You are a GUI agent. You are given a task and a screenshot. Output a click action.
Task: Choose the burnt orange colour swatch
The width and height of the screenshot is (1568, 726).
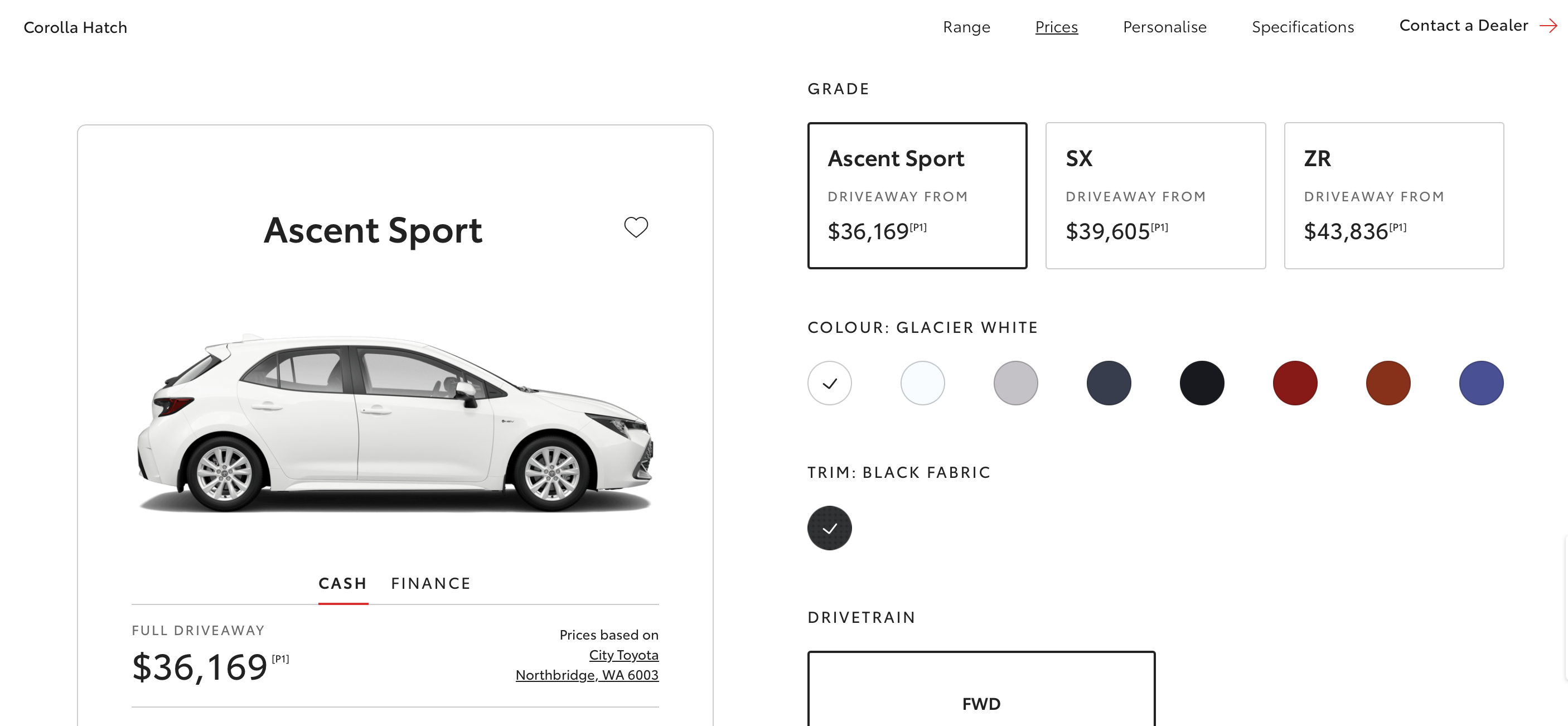[1388, 383]
